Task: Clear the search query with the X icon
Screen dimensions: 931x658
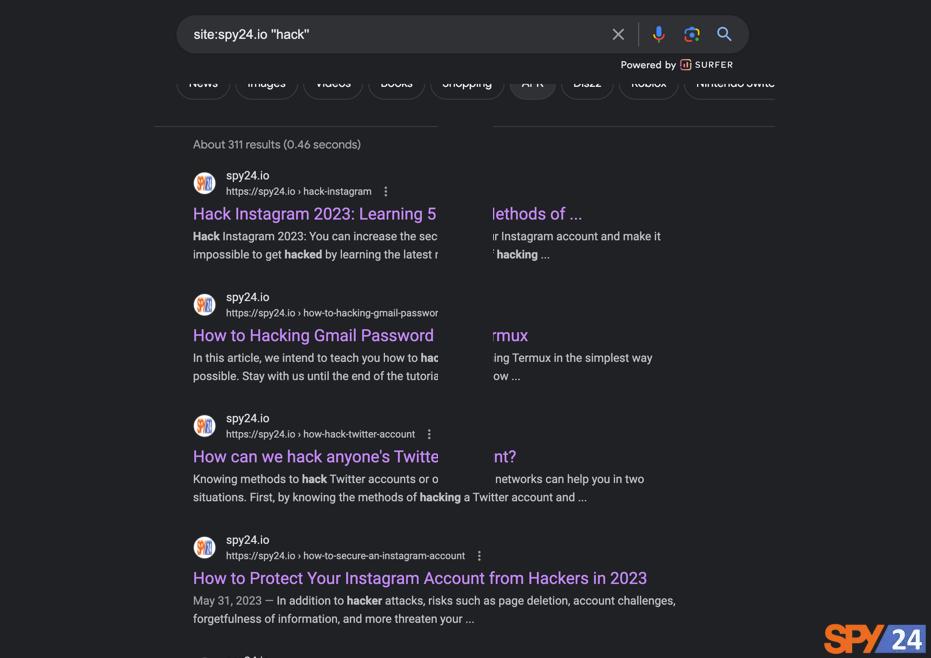Action: point(618,34)
